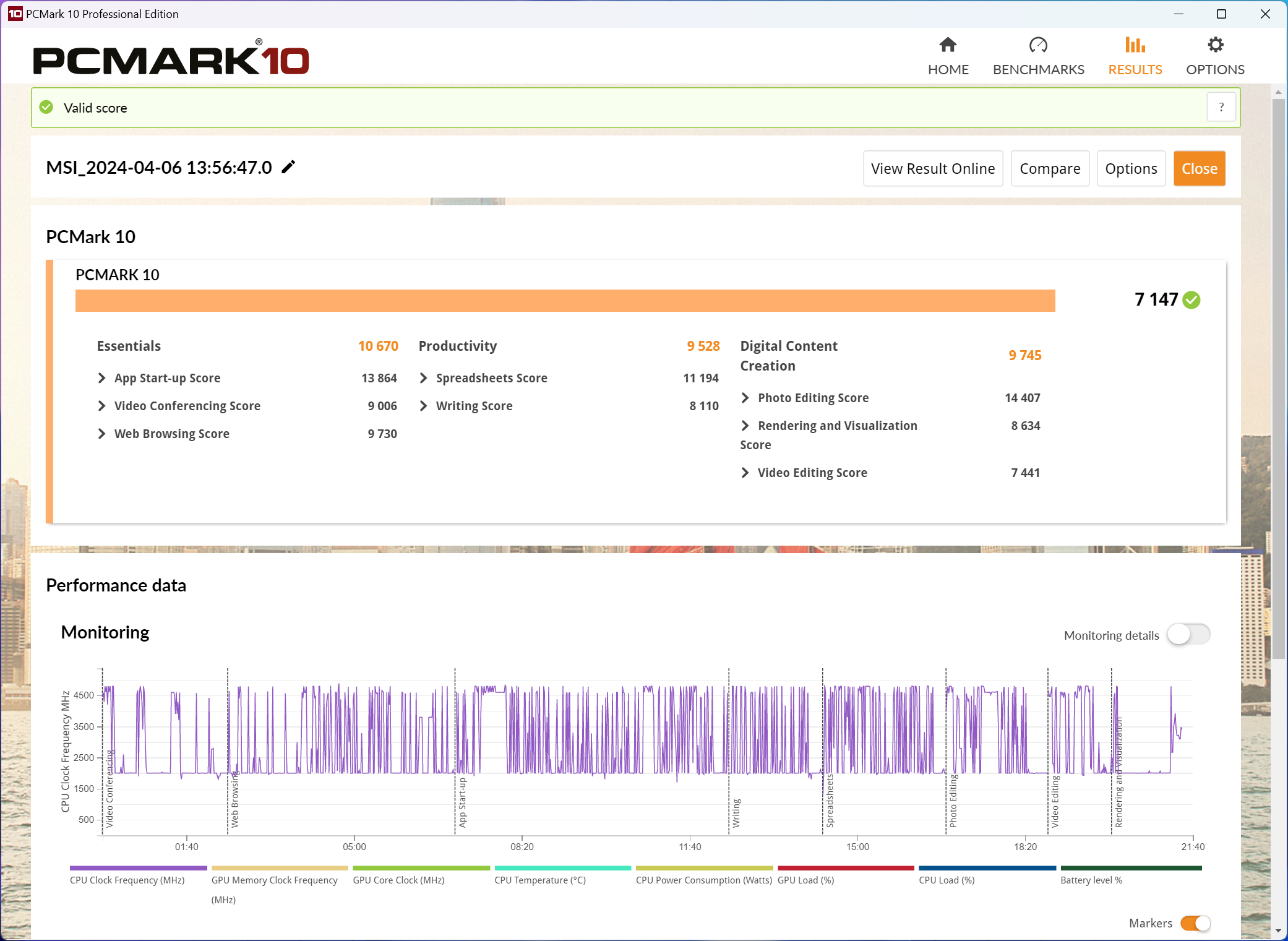Click CPU Clock Frequency legend swatch
1288x941 pixels.
(138, 868)
